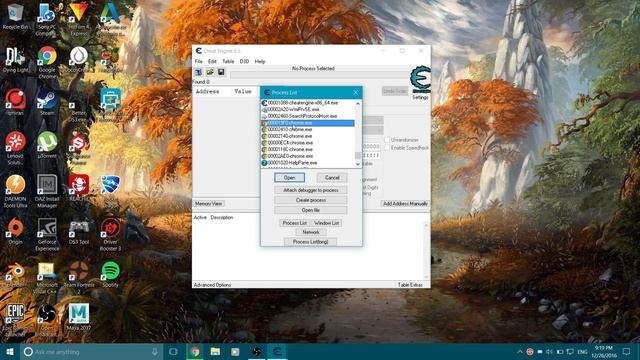Open the DAZ Install Manager icon
The width and height of the screenshot is (640, 360).
coord(47,191)
